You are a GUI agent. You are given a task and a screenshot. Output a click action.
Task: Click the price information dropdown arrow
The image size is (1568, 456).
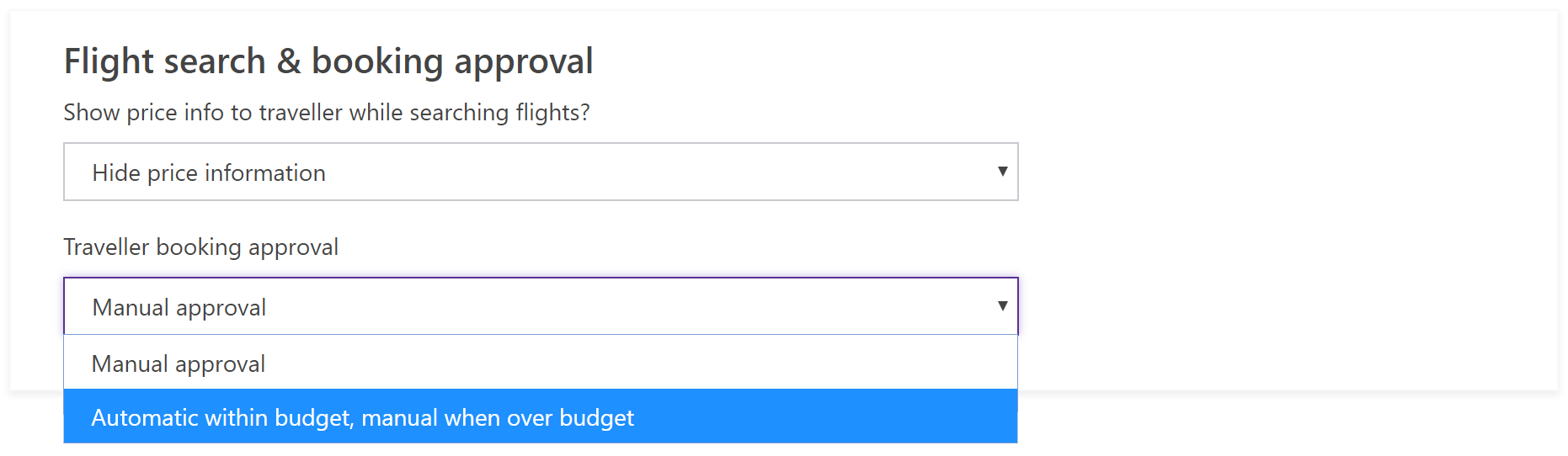[1002, 172]
